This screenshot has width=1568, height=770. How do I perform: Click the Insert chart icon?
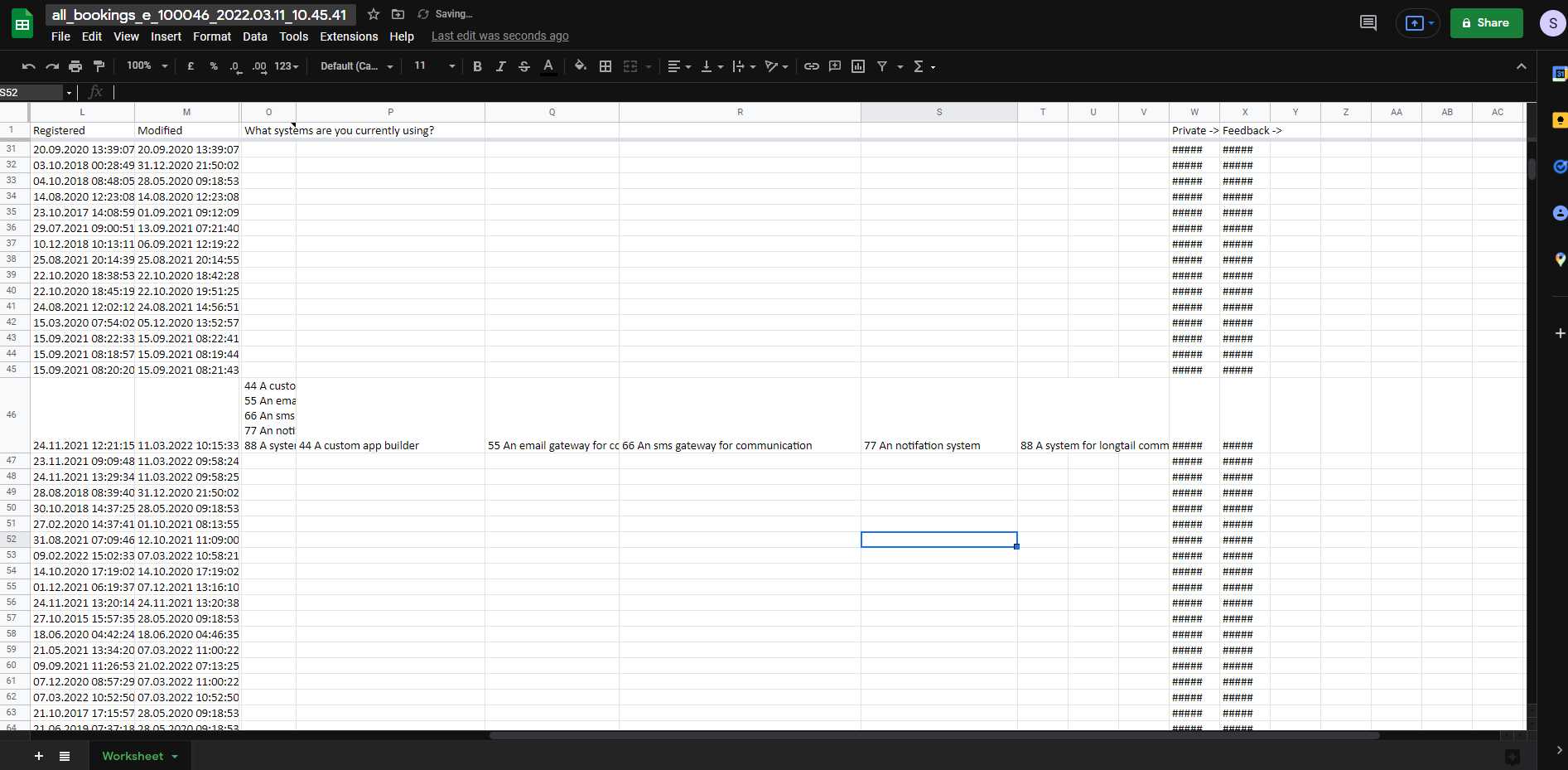click(858, 66)
